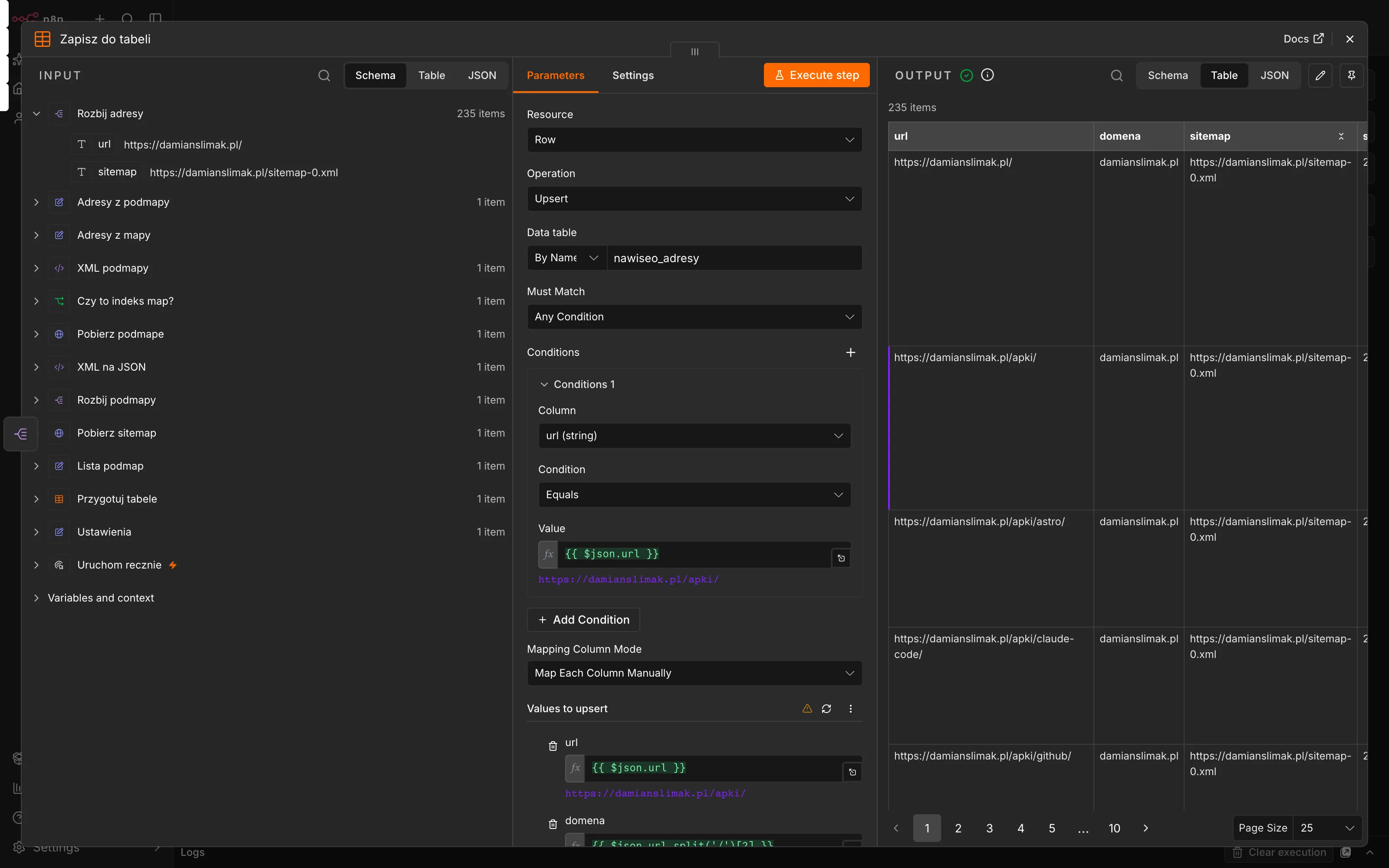Delete the url value with the trash icon
The height and width of the screenshot is (868, 1389).
click(x=553, y=746)
